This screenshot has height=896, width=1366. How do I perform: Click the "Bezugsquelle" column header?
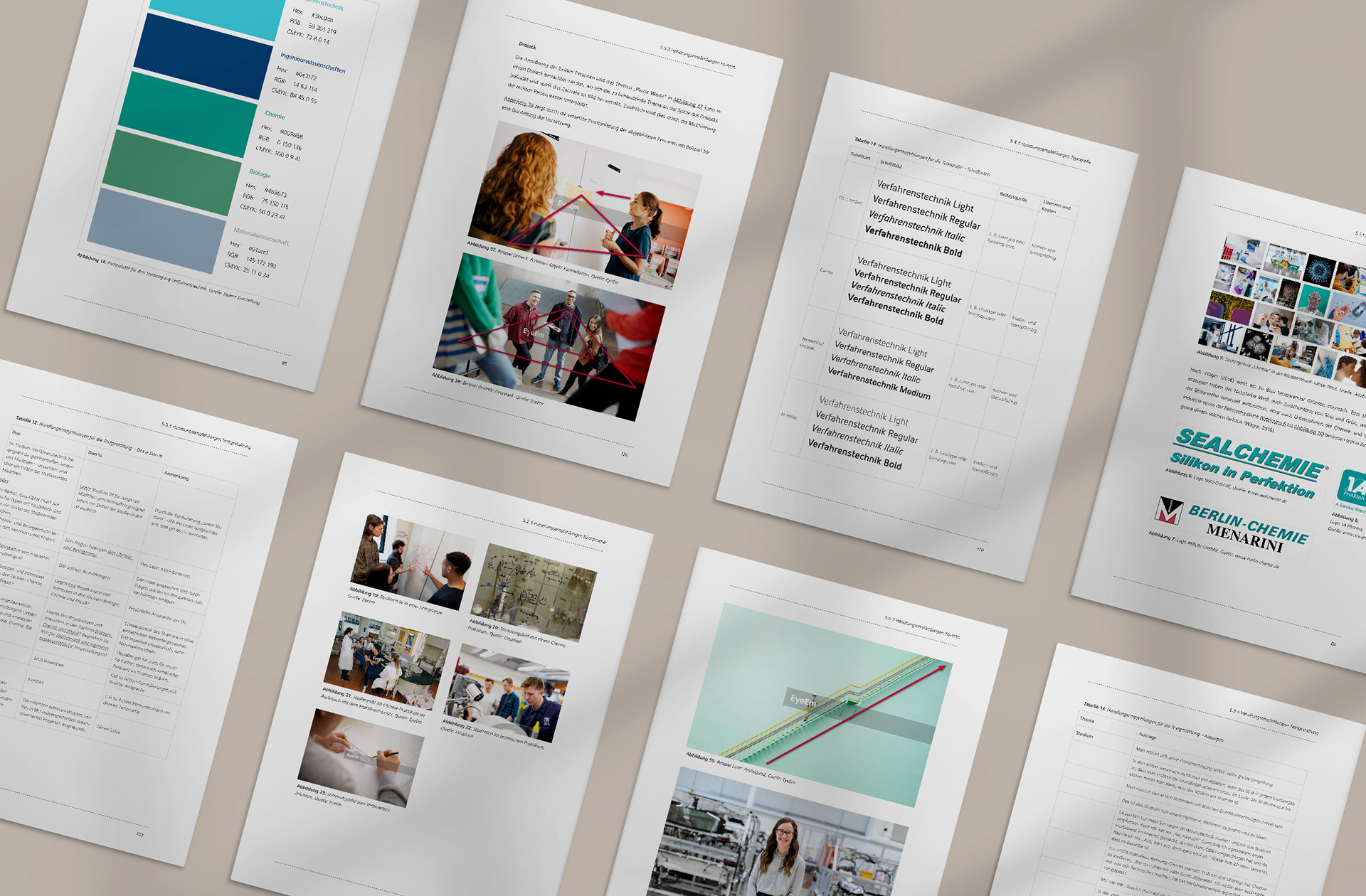pos(1013,197)
